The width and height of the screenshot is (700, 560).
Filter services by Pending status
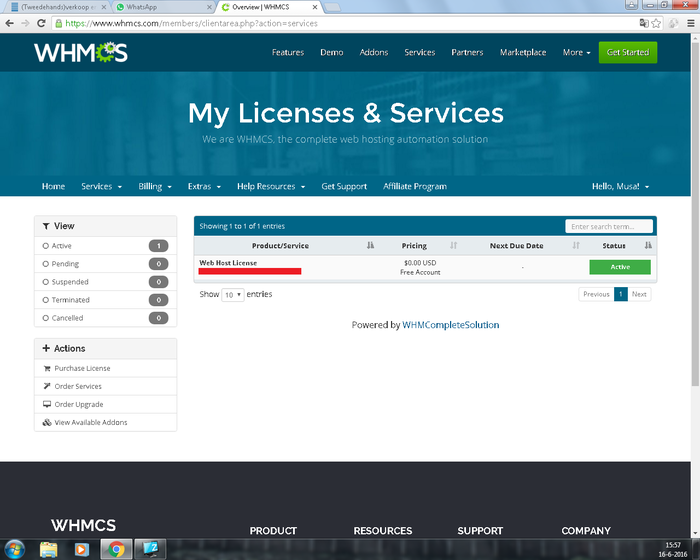(x=105, y=264)
